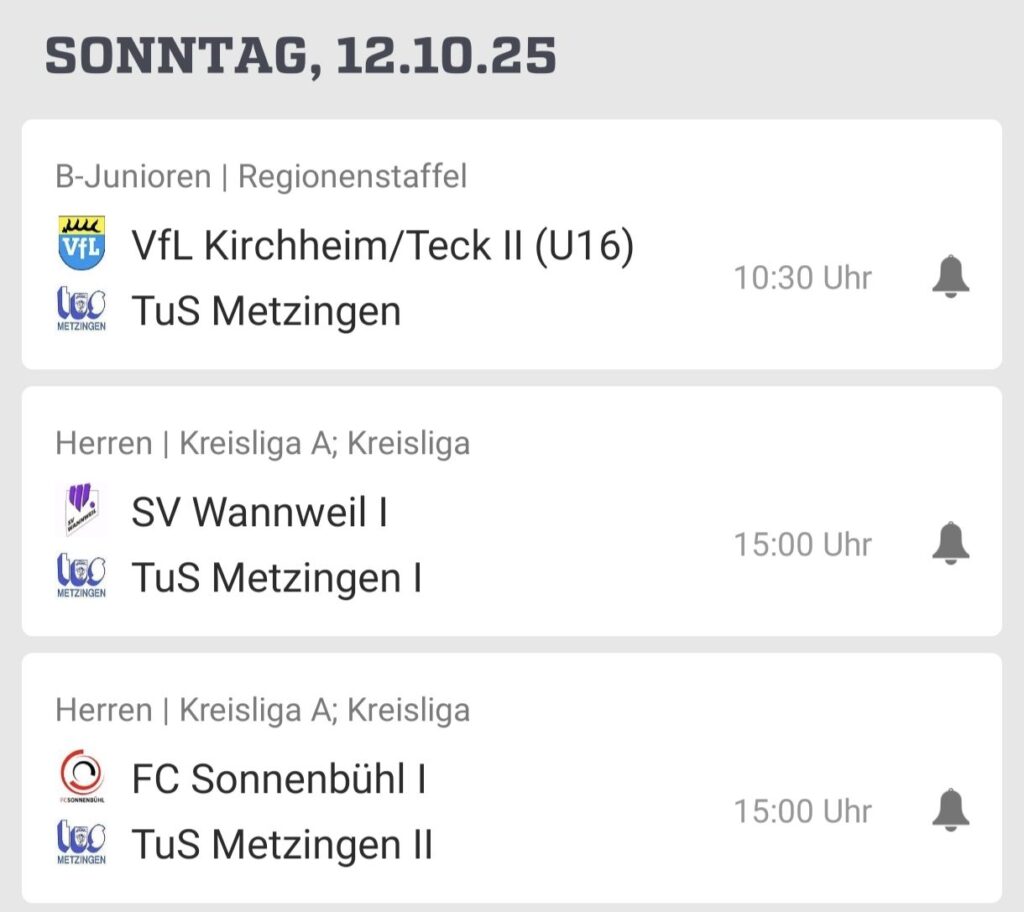The width and height of the screenshot is (1024, 912).
Task: Tap the logo beside TuS Metzingen II
Action: (82, 844)
